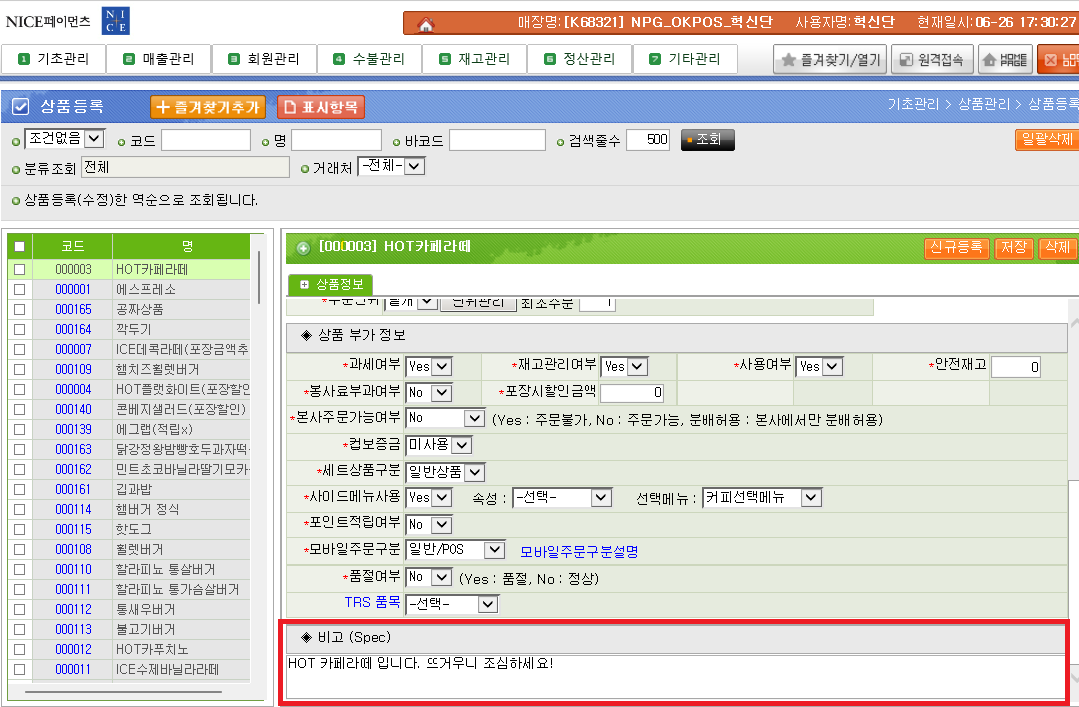
Task: Go to HOME PAGE button
Action: click(x=1005, y=60)
